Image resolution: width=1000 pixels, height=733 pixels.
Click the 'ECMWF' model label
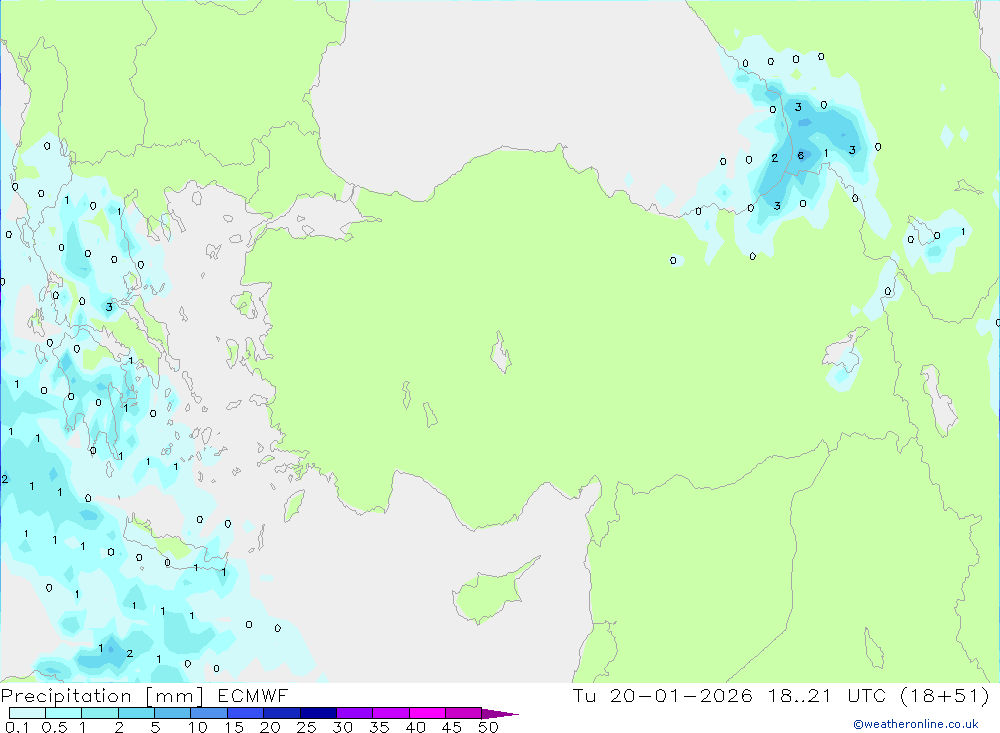253,696
